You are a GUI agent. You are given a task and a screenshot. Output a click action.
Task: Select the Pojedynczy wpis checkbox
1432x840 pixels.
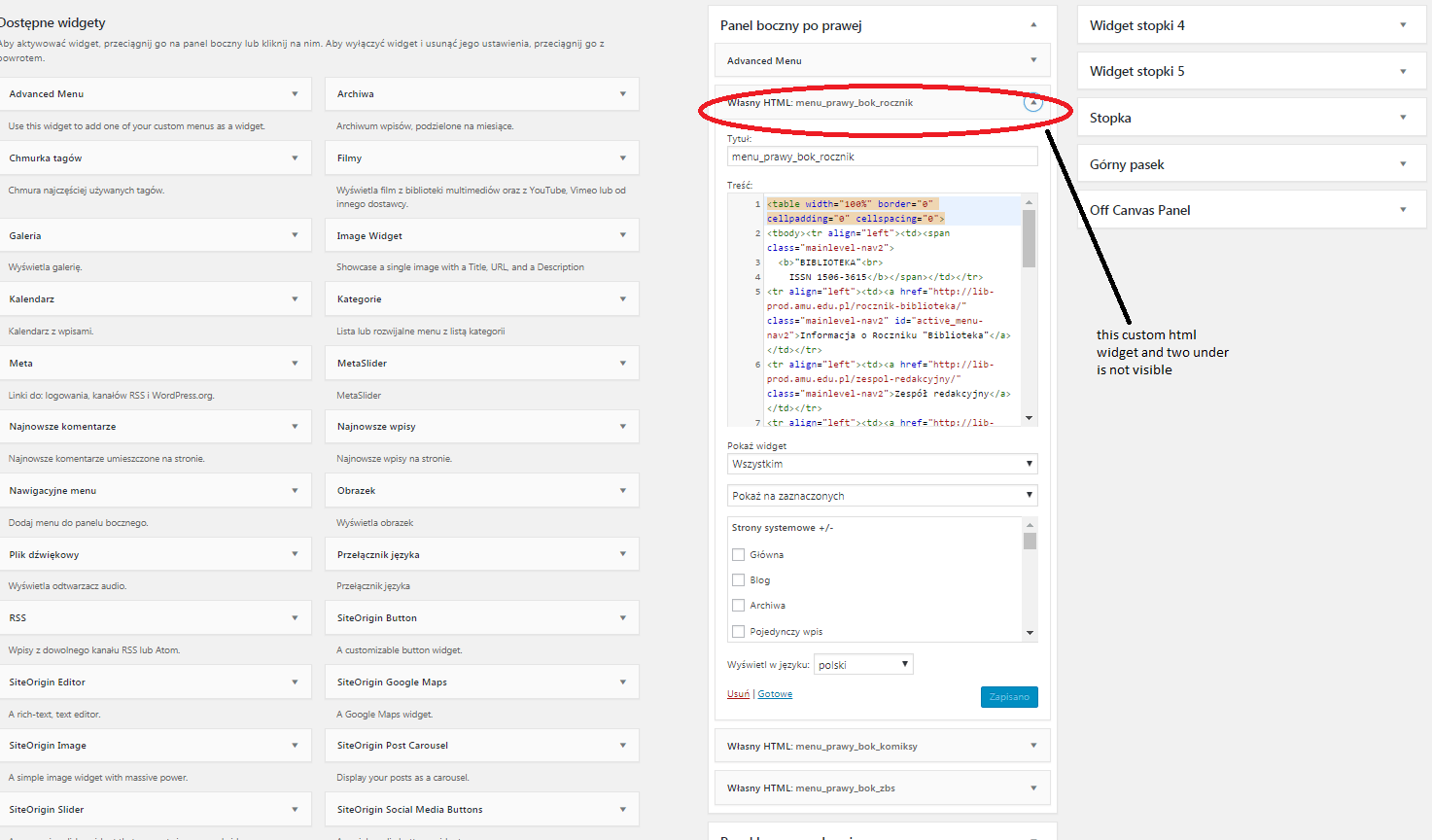click(738, 631)
